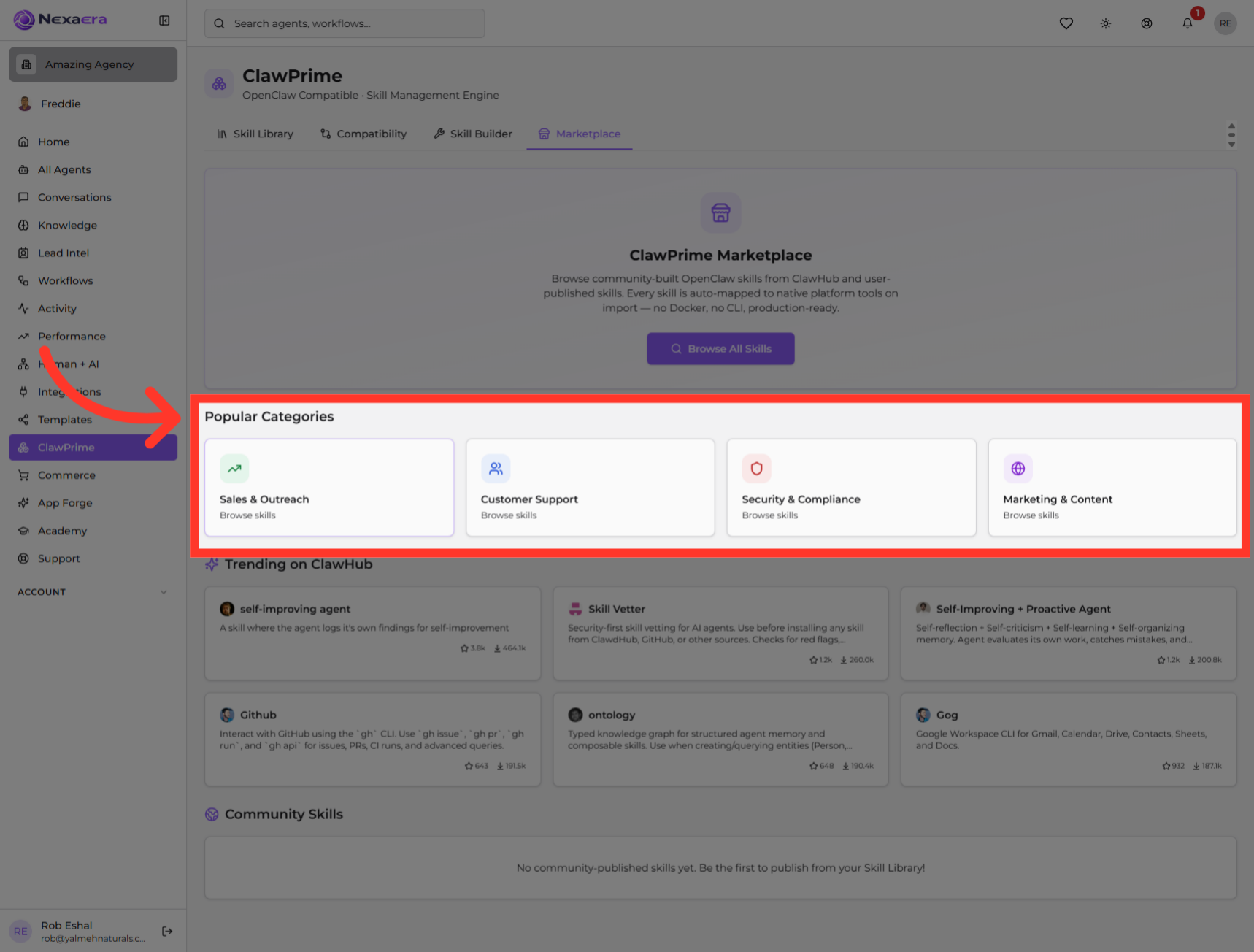Open the Gog skill card

pyautogui.click(x=1069, y=740)
